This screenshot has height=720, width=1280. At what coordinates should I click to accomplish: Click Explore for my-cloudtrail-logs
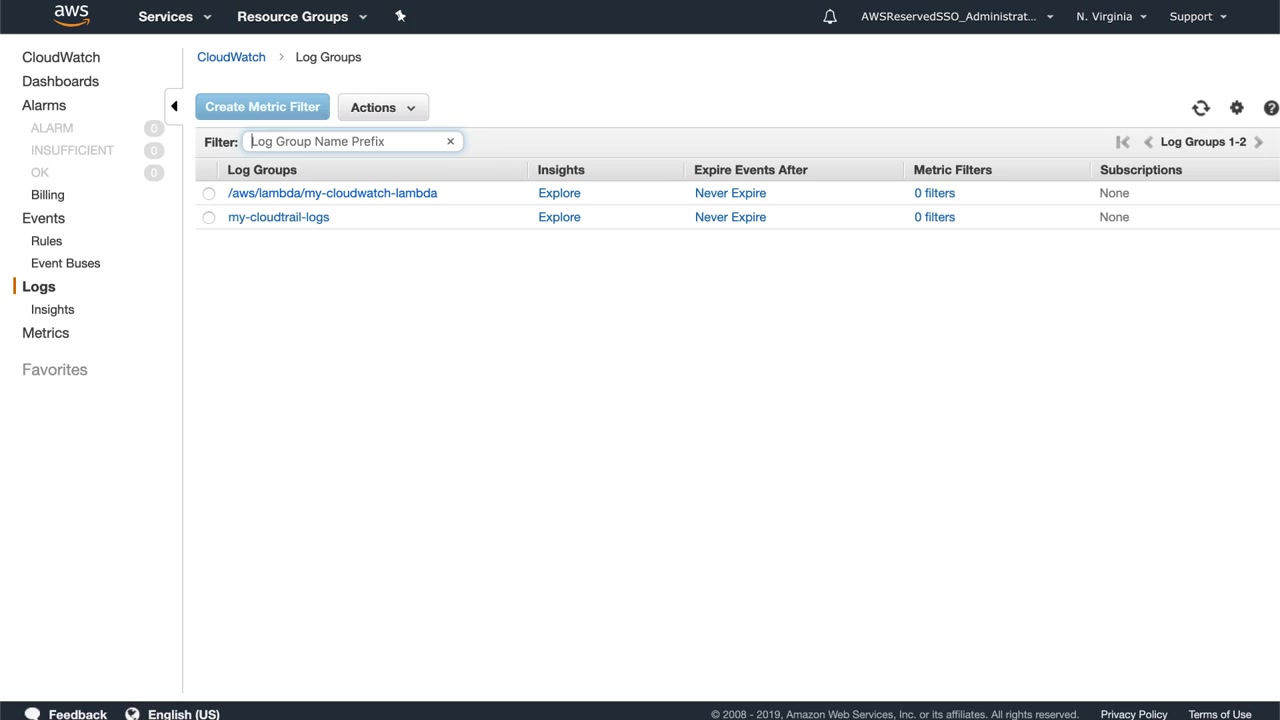[559, 217]
